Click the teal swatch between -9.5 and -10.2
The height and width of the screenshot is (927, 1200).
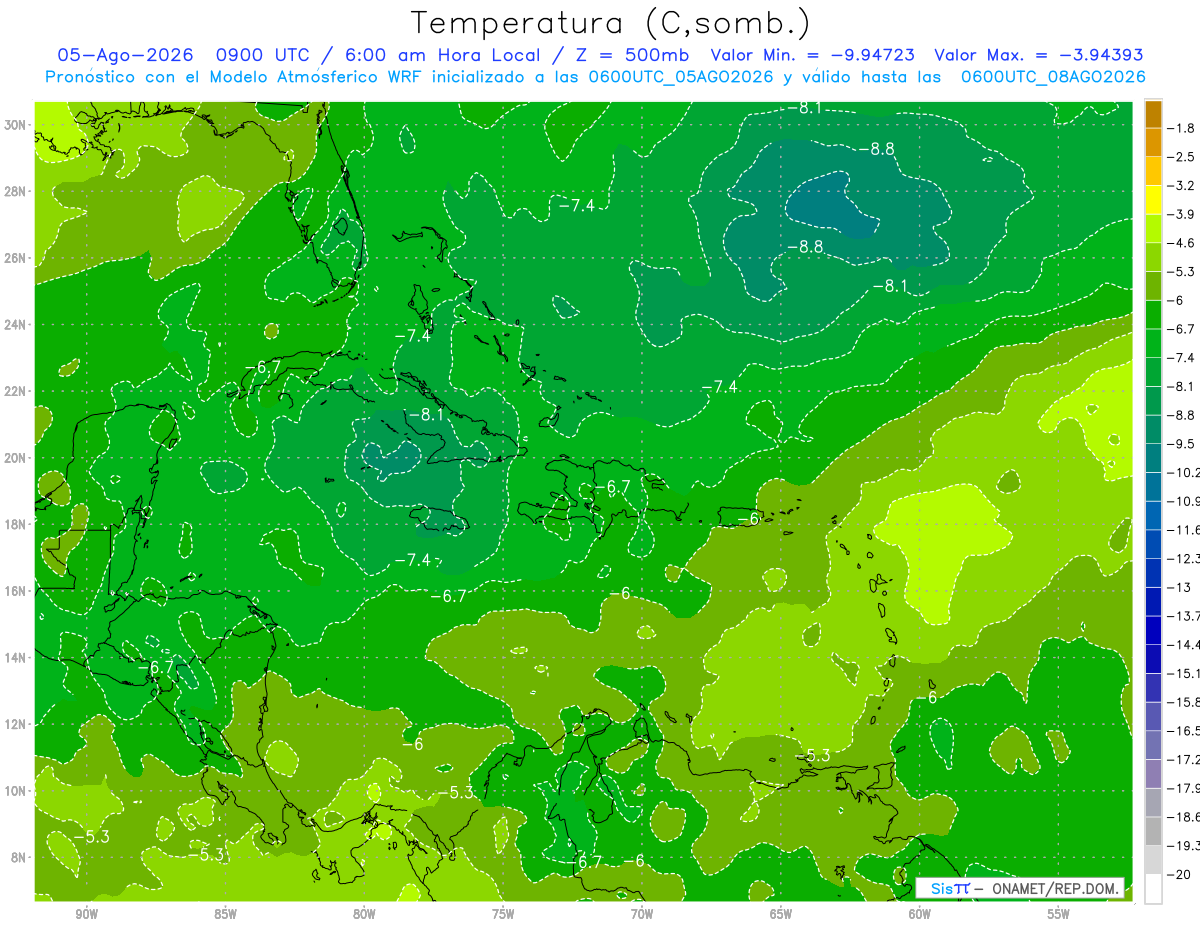pos(1153,458)
